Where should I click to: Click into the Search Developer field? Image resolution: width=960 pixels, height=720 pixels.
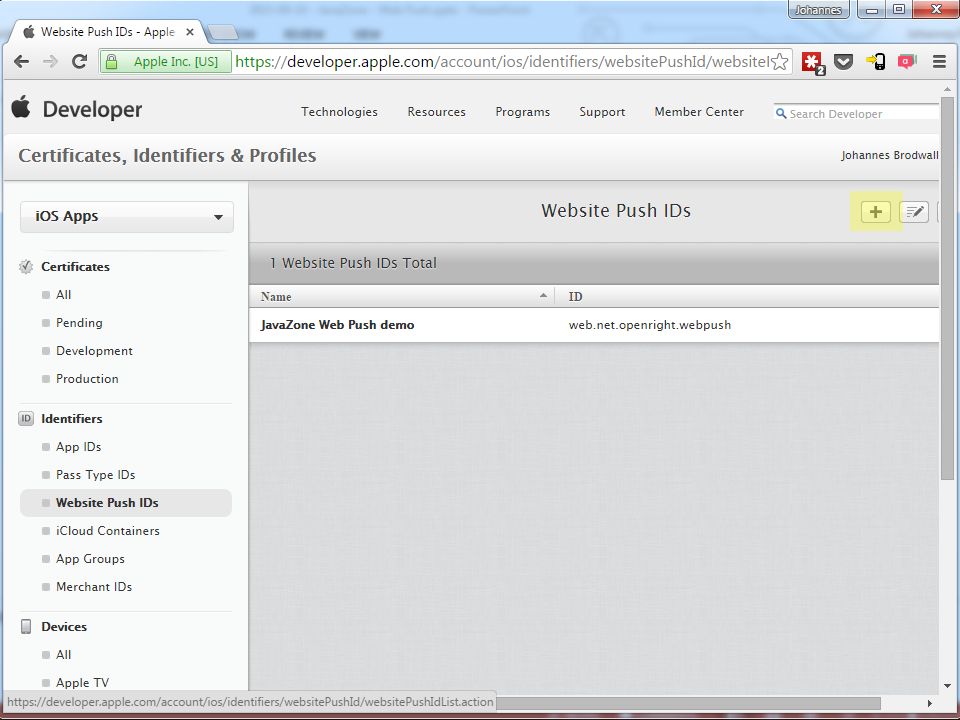point(855,113)
